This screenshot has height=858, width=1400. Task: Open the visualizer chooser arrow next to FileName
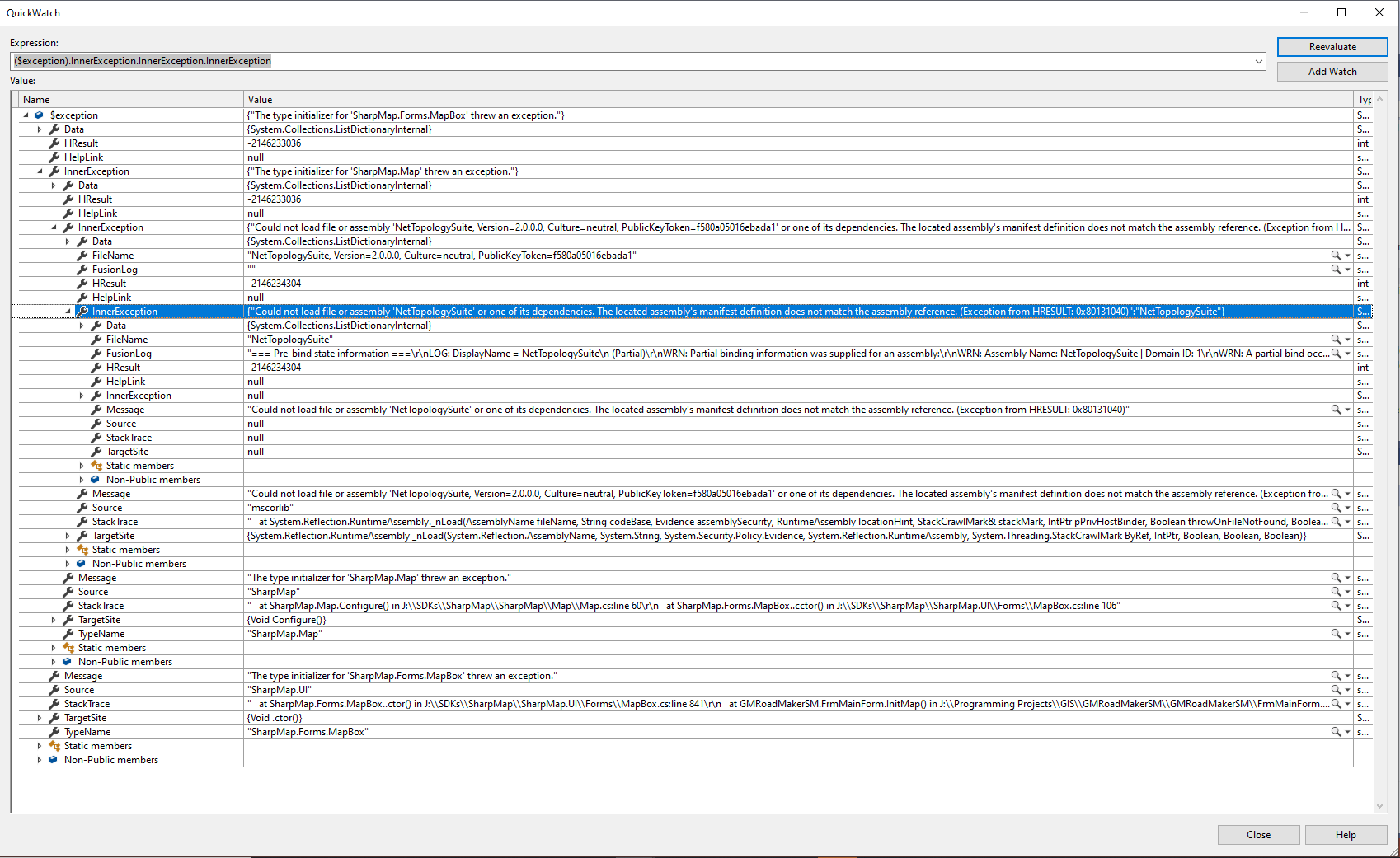(1347, 339)
